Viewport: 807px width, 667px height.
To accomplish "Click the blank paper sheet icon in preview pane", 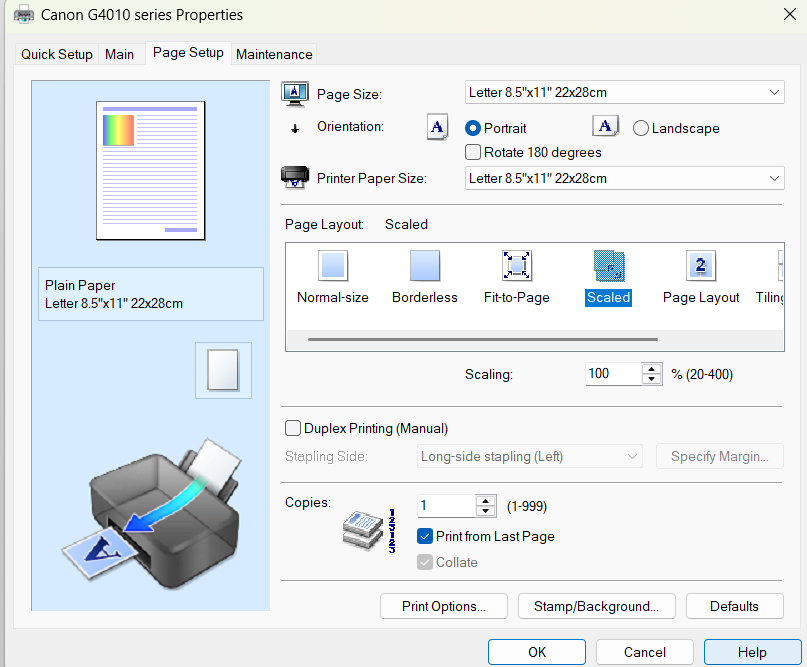I will click(x=223, y=370).
